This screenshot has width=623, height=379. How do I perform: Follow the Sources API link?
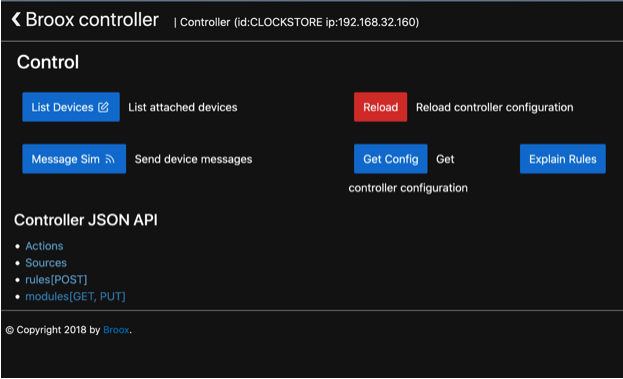tap(46, 263)
